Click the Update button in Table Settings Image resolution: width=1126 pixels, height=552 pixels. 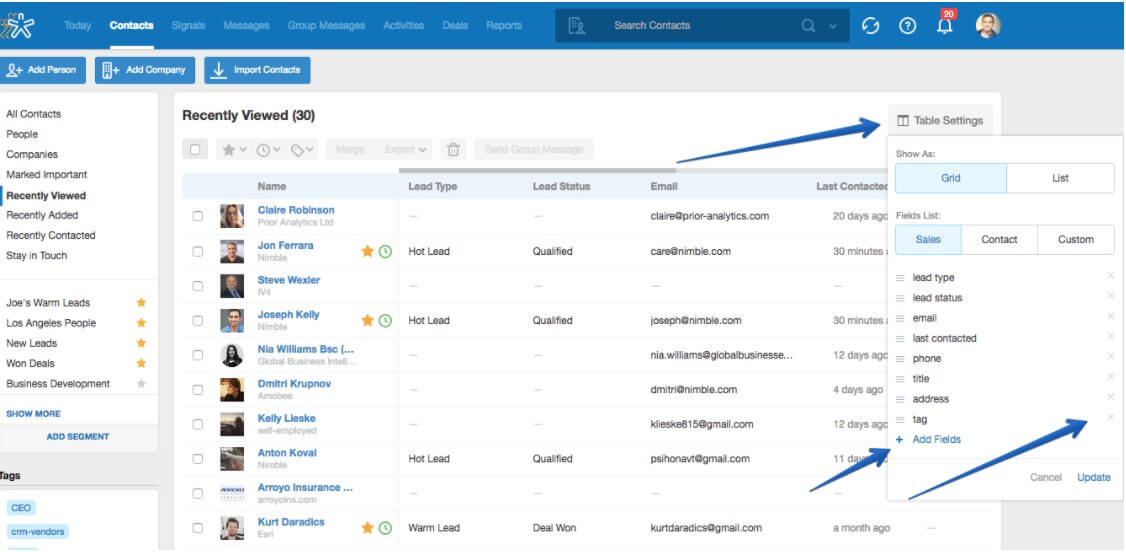1093,477
